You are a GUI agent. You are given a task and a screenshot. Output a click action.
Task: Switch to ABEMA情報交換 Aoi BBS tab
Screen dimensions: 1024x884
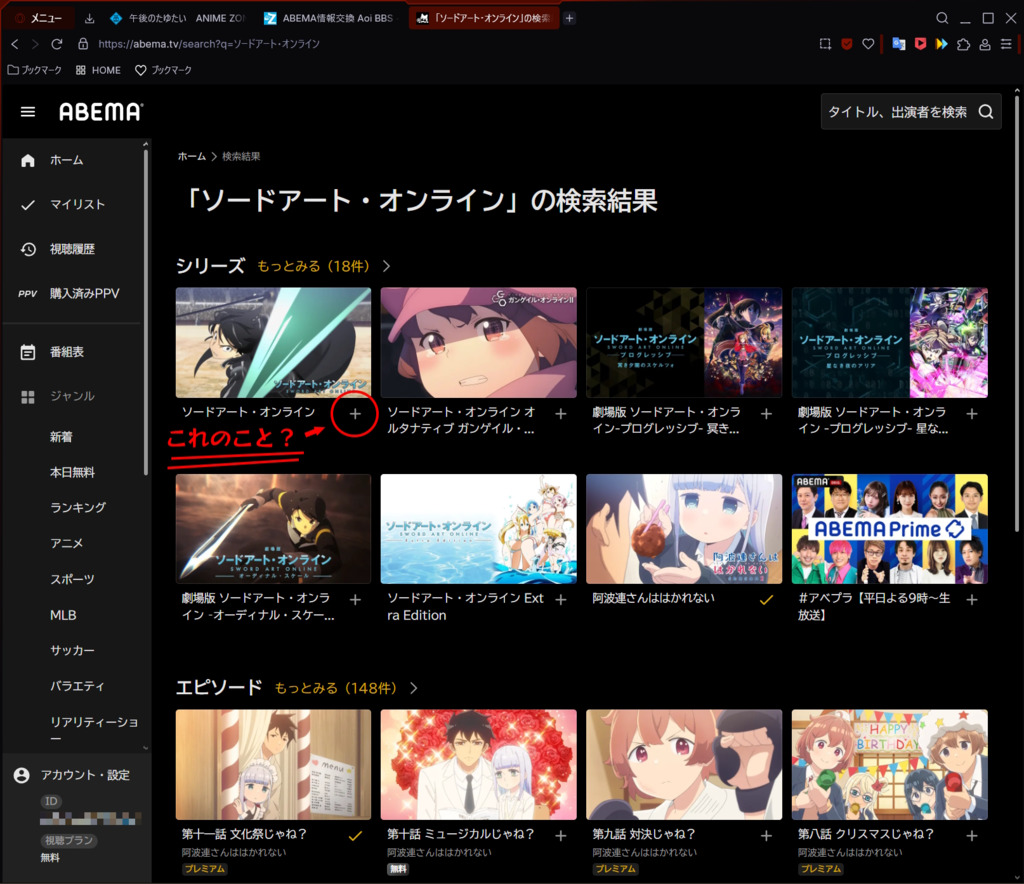(330, 18)
